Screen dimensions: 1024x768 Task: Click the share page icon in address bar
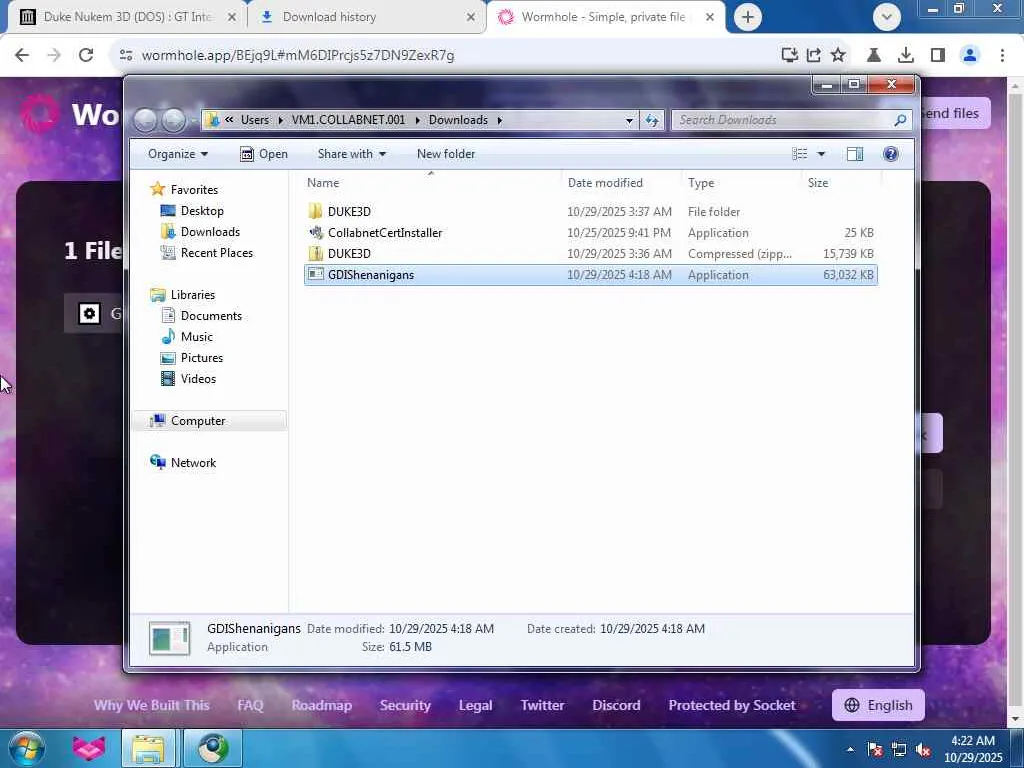[x=814, y=55]
